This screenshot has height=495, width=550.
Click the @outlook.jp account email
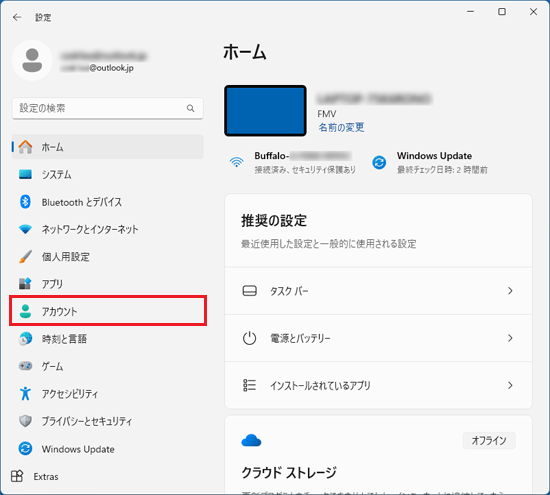pos(98,68)
